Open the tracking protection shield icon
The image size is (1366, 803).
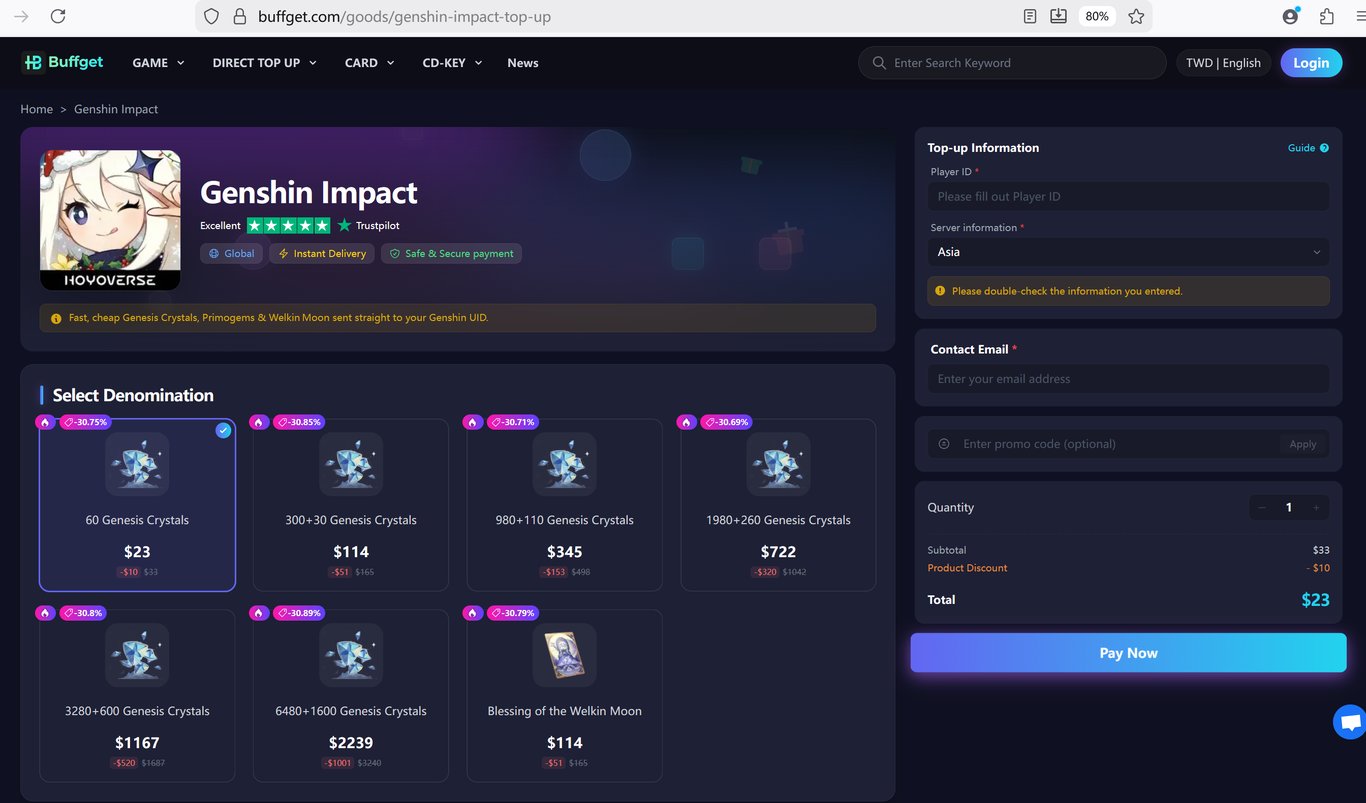click(211, 16)
